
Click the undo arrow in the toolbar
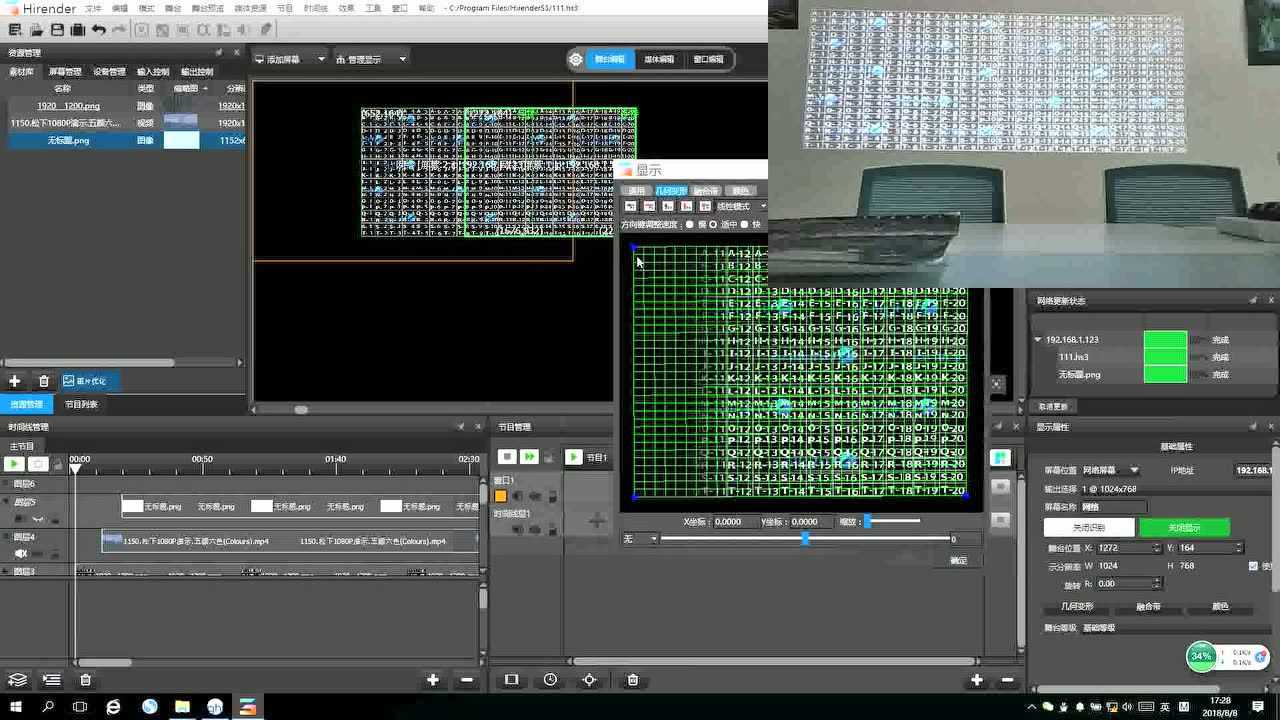(98, 30)
